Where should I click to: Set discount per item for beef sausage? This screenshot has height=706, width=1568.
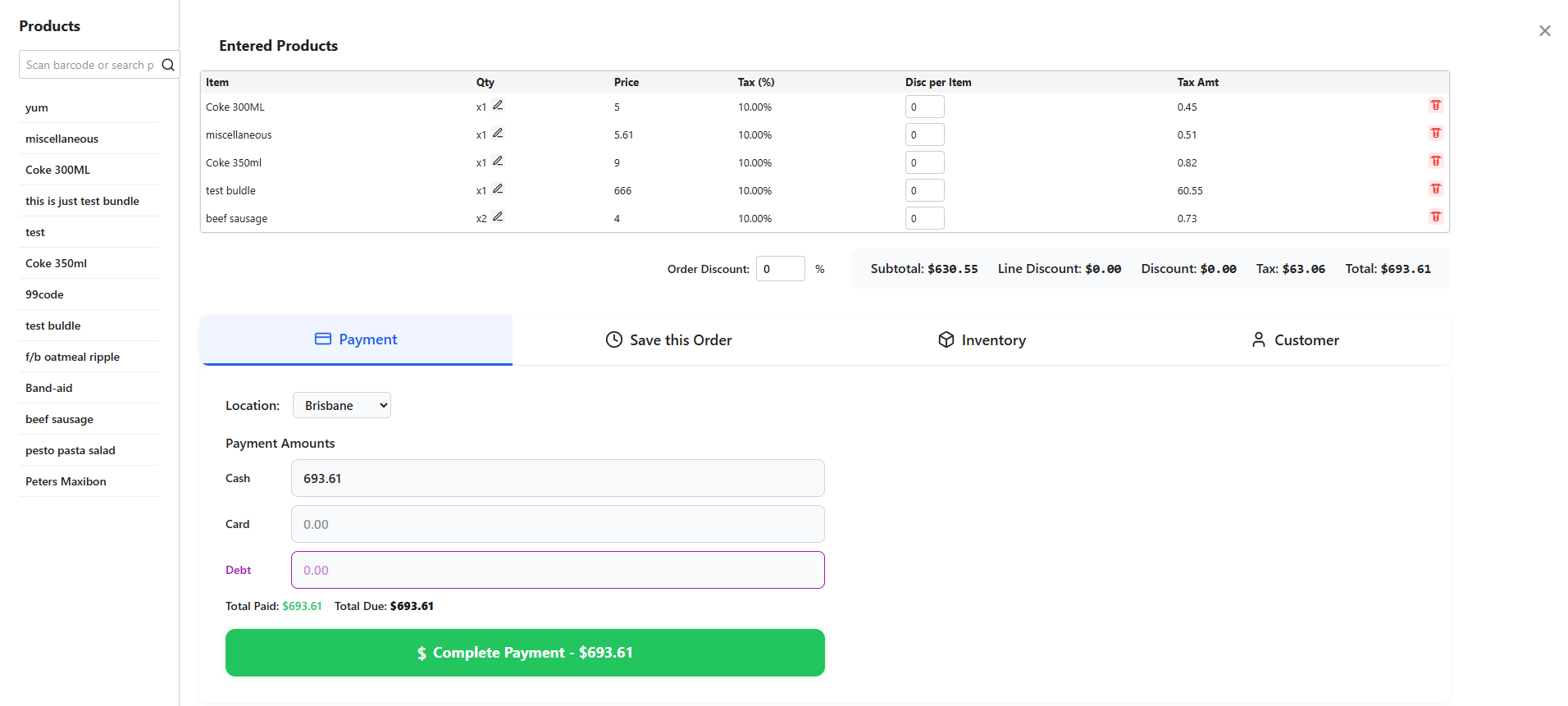point(925,218)
